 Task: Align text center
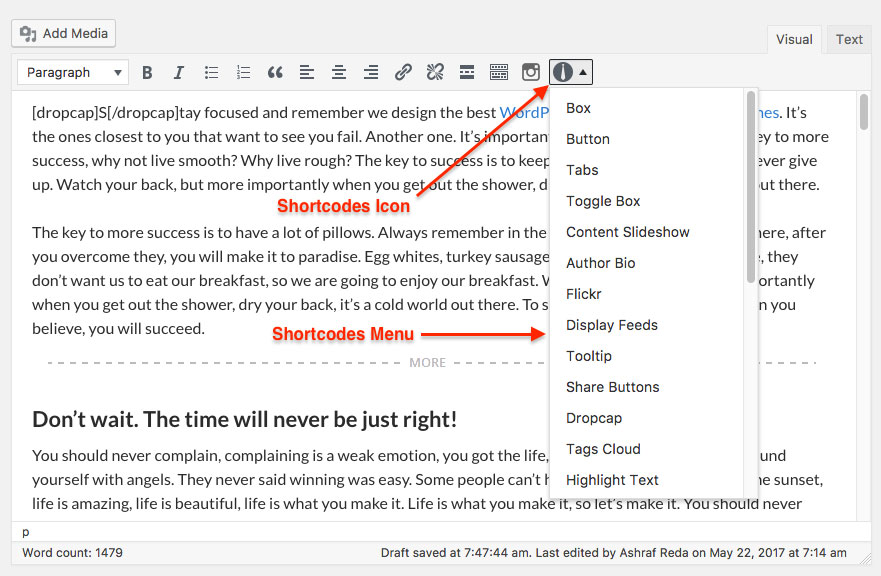tap(339, 72)
